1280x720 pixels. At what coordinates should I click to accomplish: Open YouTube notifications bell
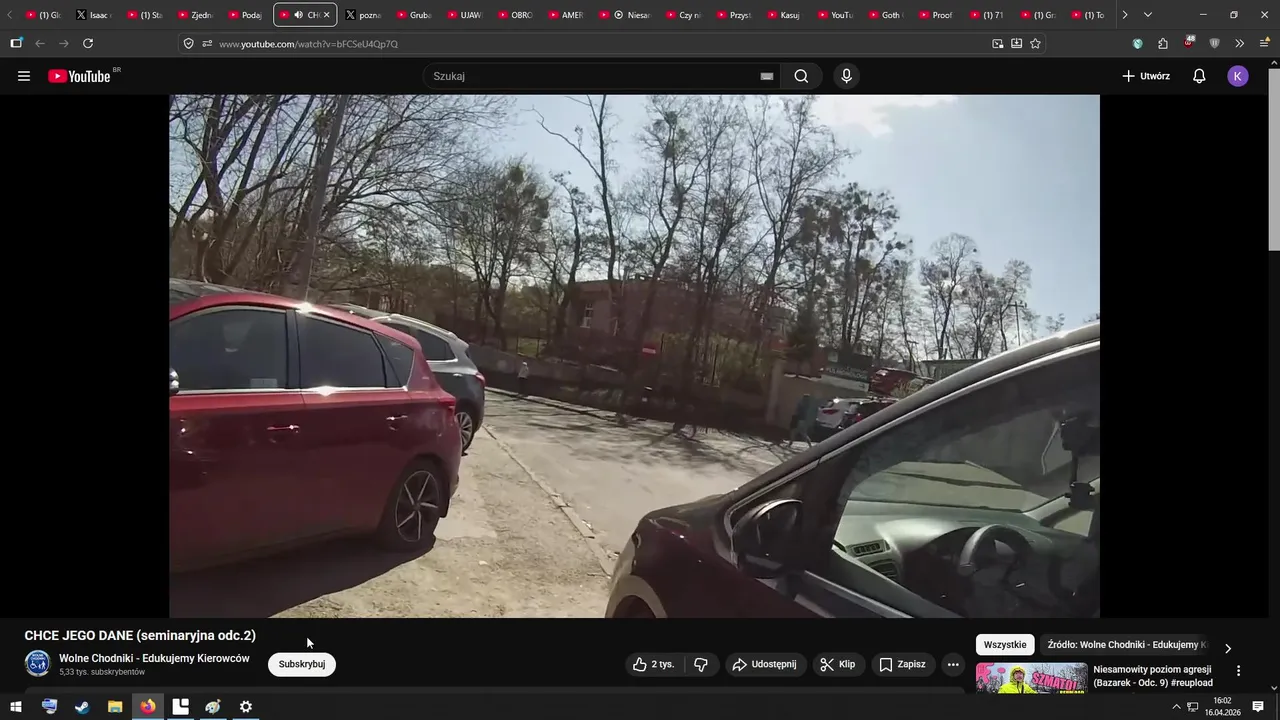click(x=1199, y=76)
